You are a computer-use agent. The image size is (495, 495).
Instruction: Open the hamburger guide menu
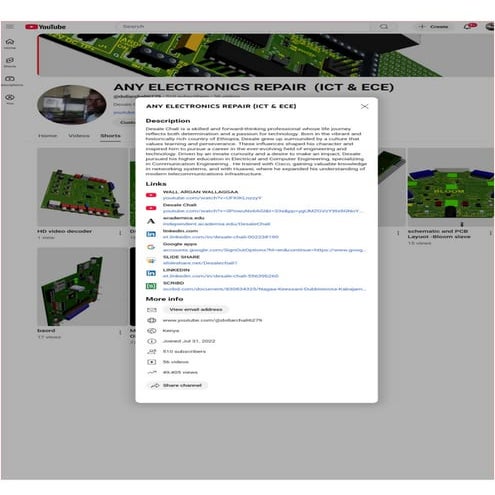[10, 27]
